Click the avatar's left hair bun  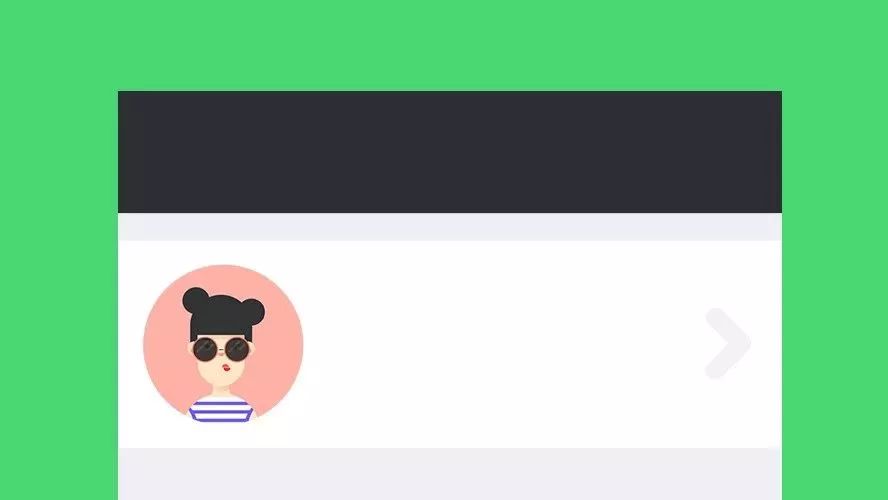pyautogui.click(x=195, y=300)
